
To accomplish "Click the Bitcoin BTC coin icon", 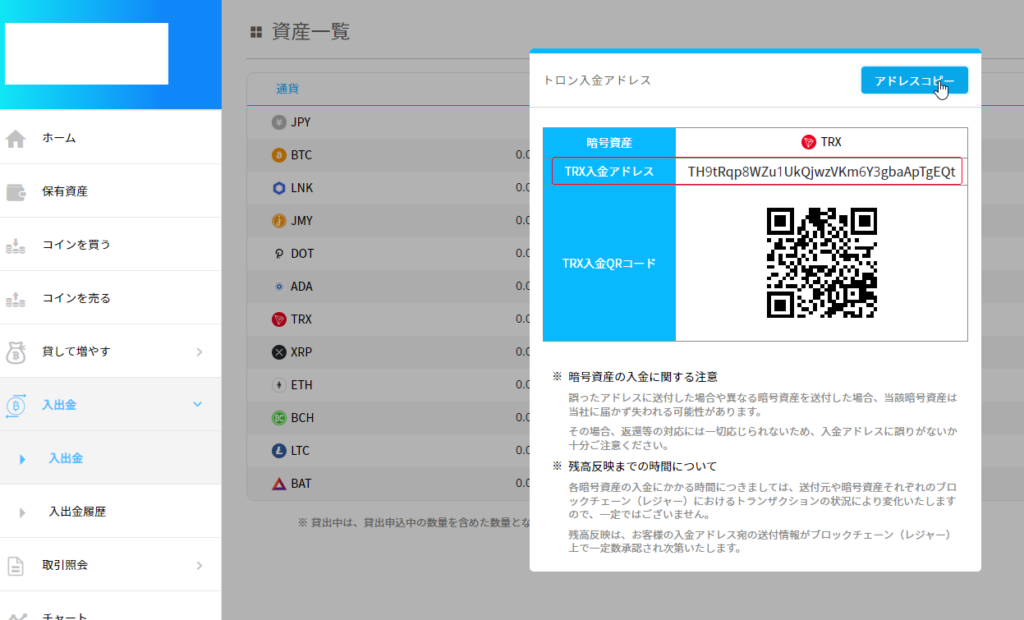I will (279, 155).
